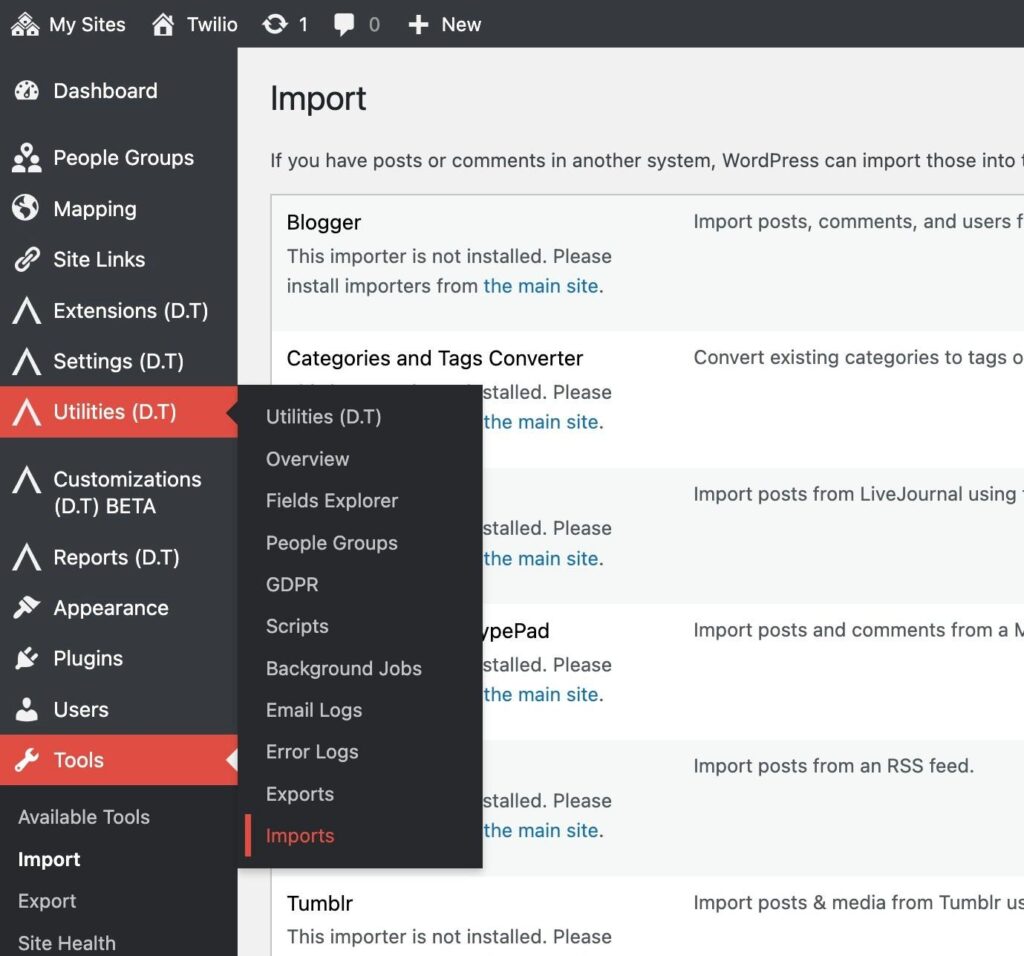Viewport: 1024px width, 956px height.
Task: Select Fields Explorer from the Utilities flyout
Action: coord(332,501)
